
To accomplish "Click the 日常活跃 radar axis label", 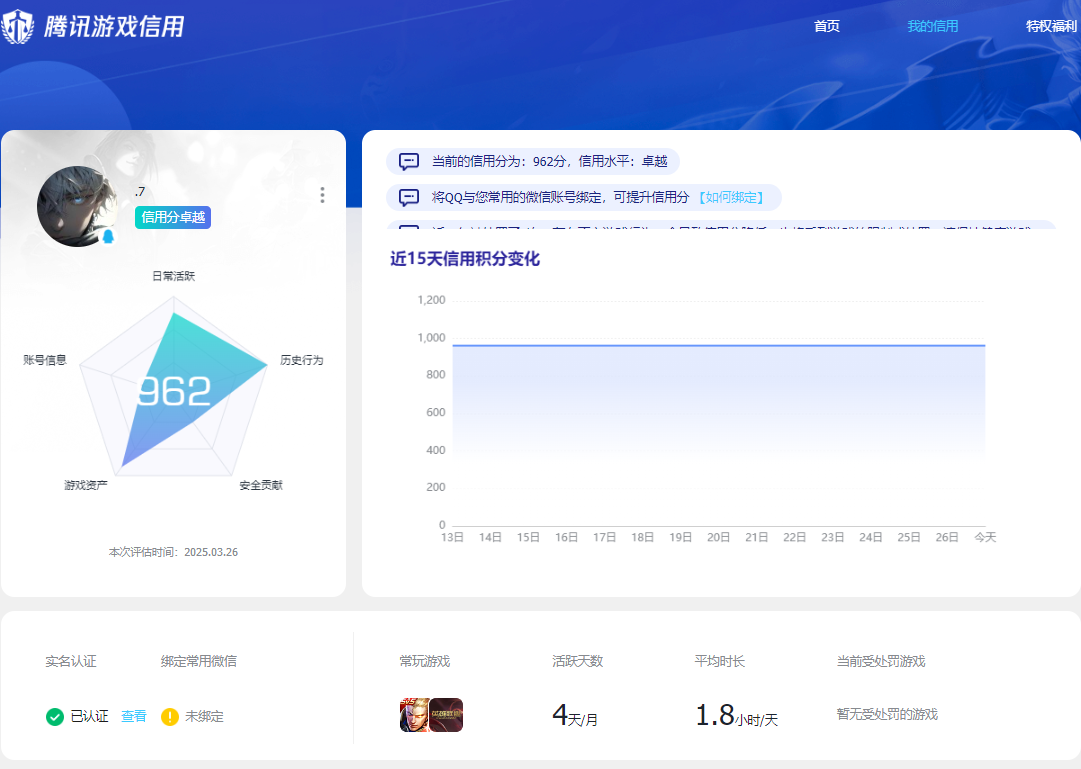I will coord(174,276).
